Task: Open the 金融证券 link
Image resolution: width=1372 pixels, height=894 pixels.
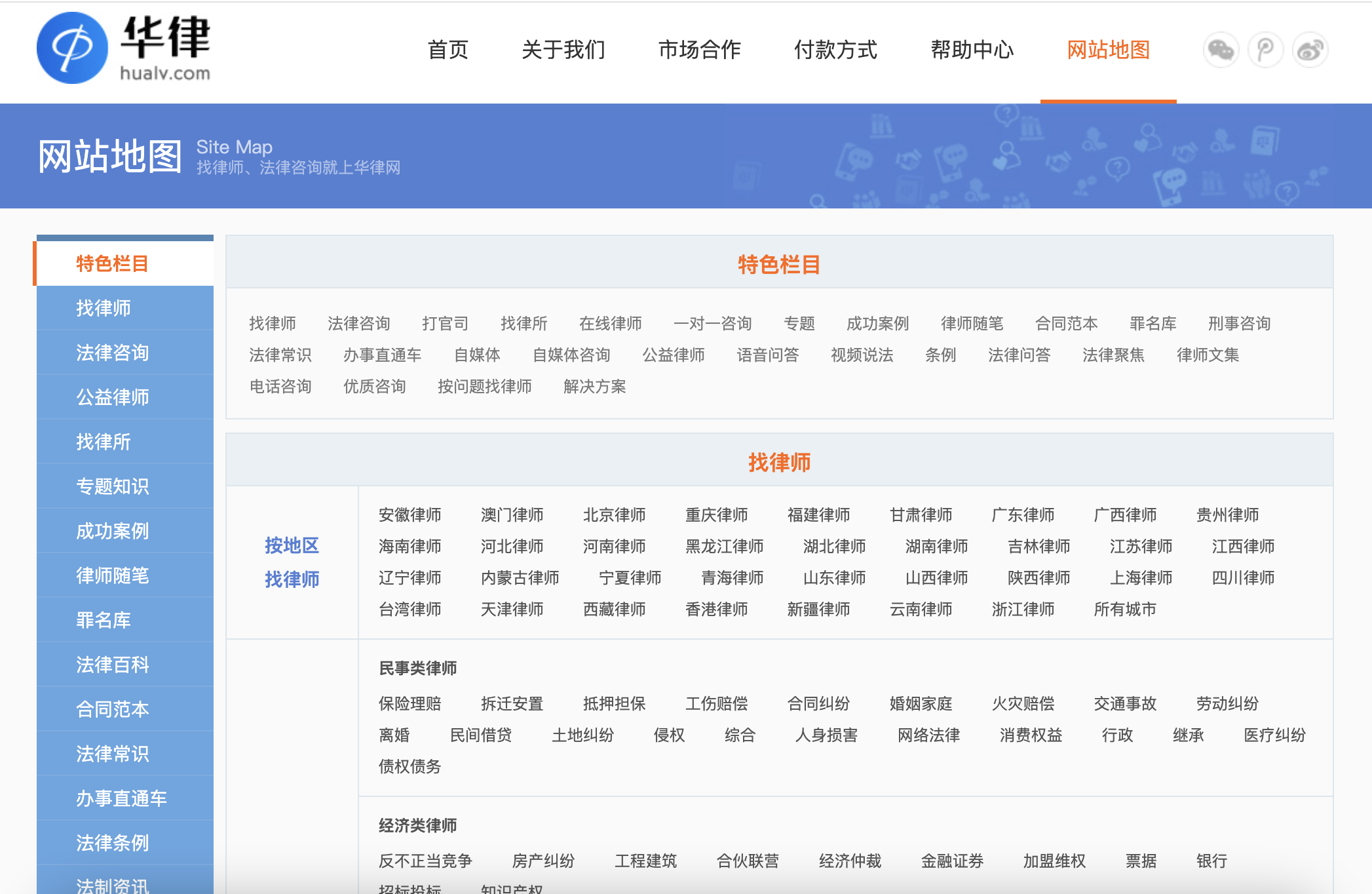Action: (952, 861)
